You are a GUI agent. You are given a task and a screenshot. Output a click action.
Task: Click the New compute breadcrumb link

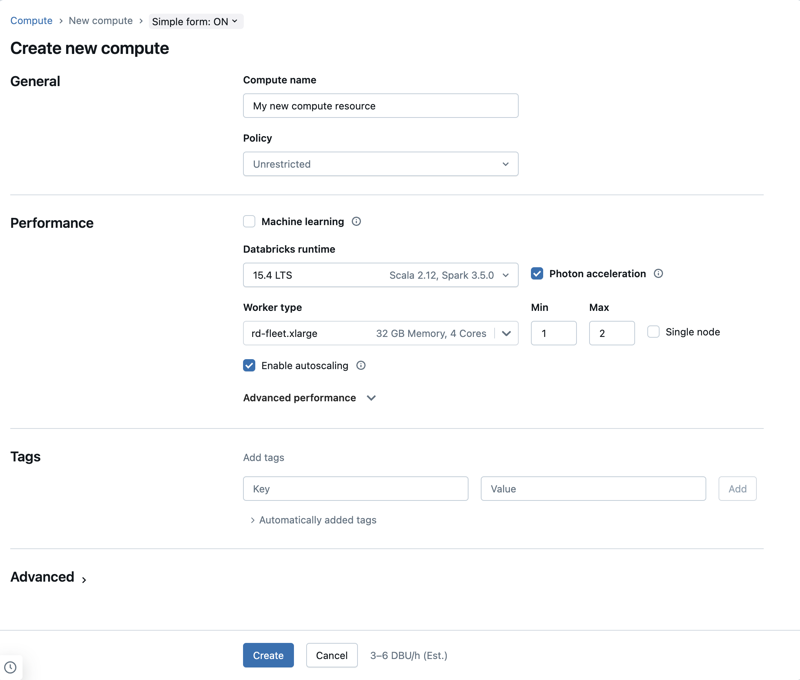pos(100,20)
